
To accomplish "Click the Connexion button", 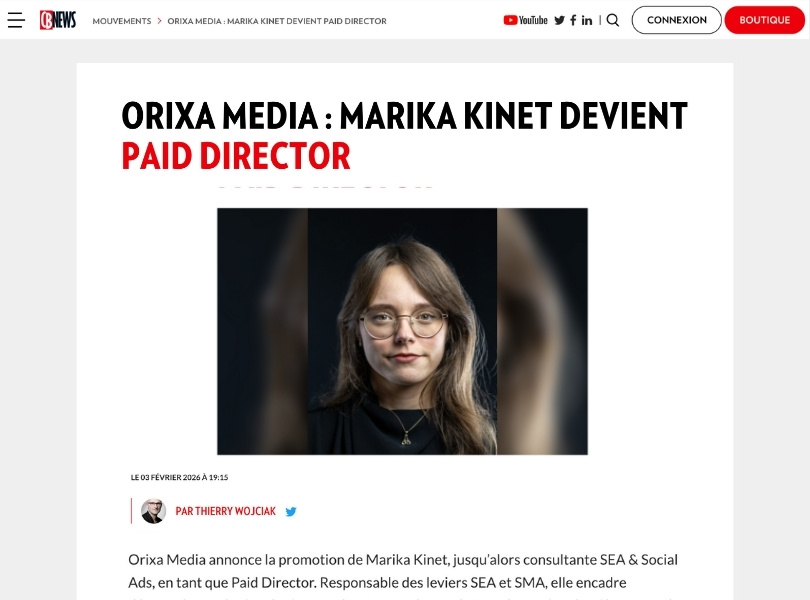I will 677,20.
